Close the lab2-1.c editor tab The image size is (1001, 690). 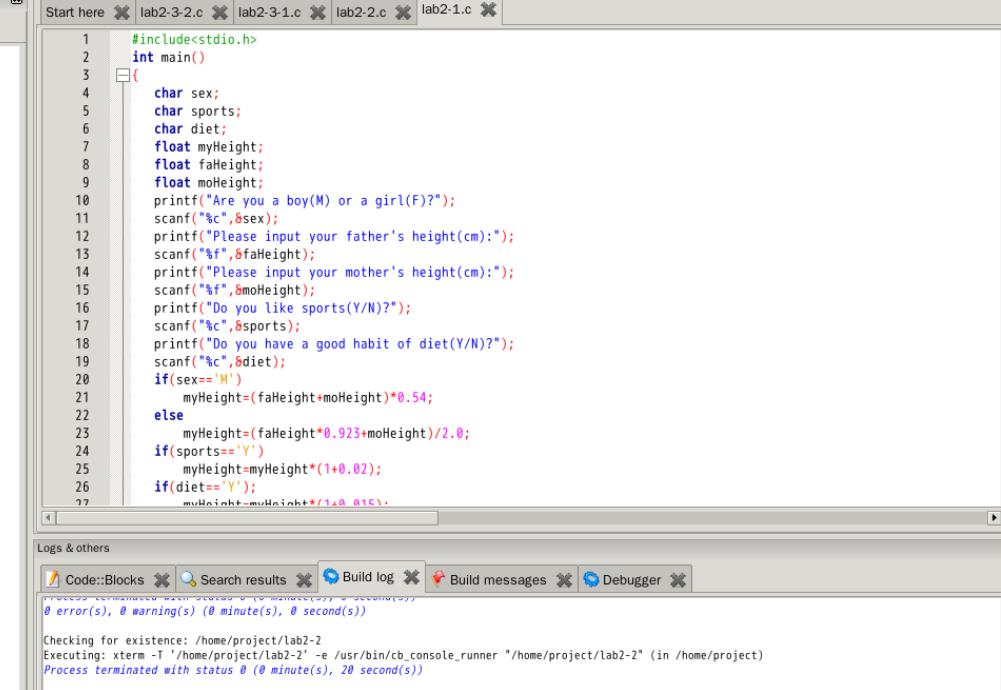(x=488, y=10)
